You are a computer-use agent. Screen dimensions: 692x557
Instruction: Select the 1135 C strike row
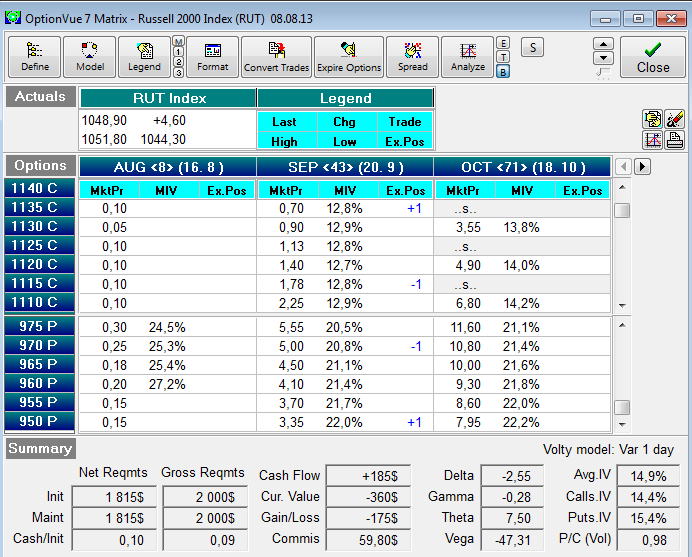click(40, 207)
